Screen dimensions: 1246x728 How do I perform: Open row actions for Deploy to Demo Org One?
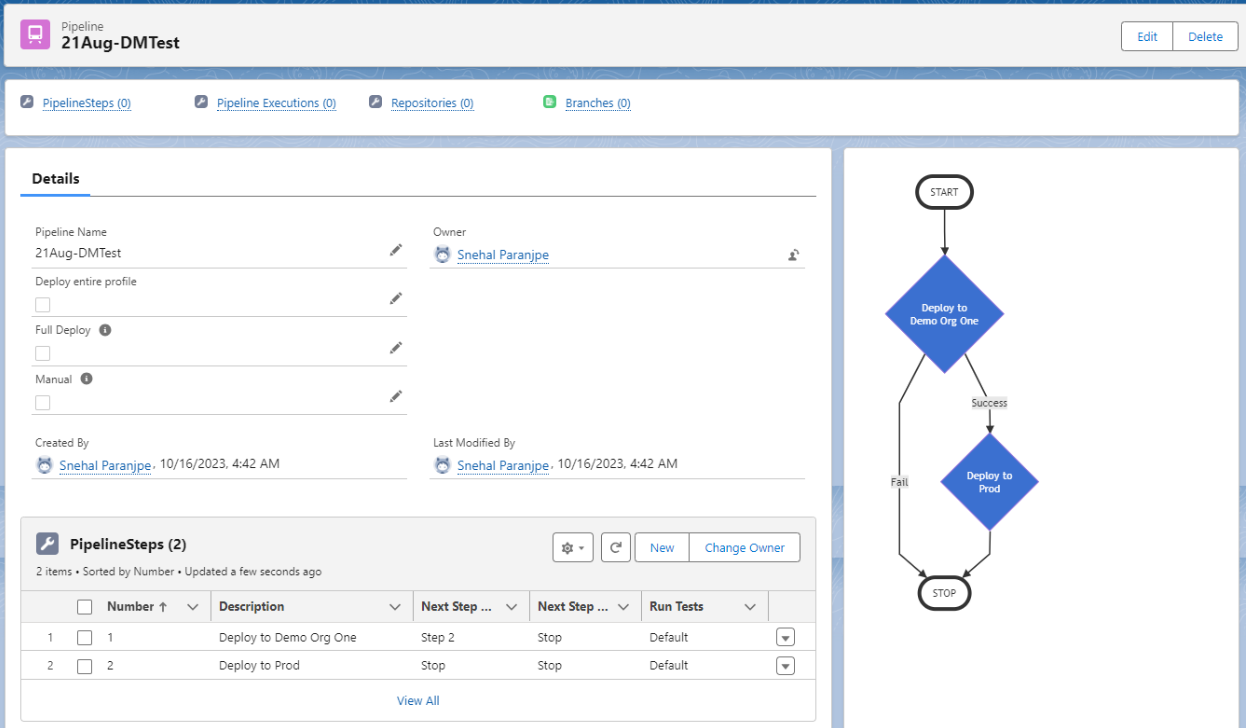(786, 637)
